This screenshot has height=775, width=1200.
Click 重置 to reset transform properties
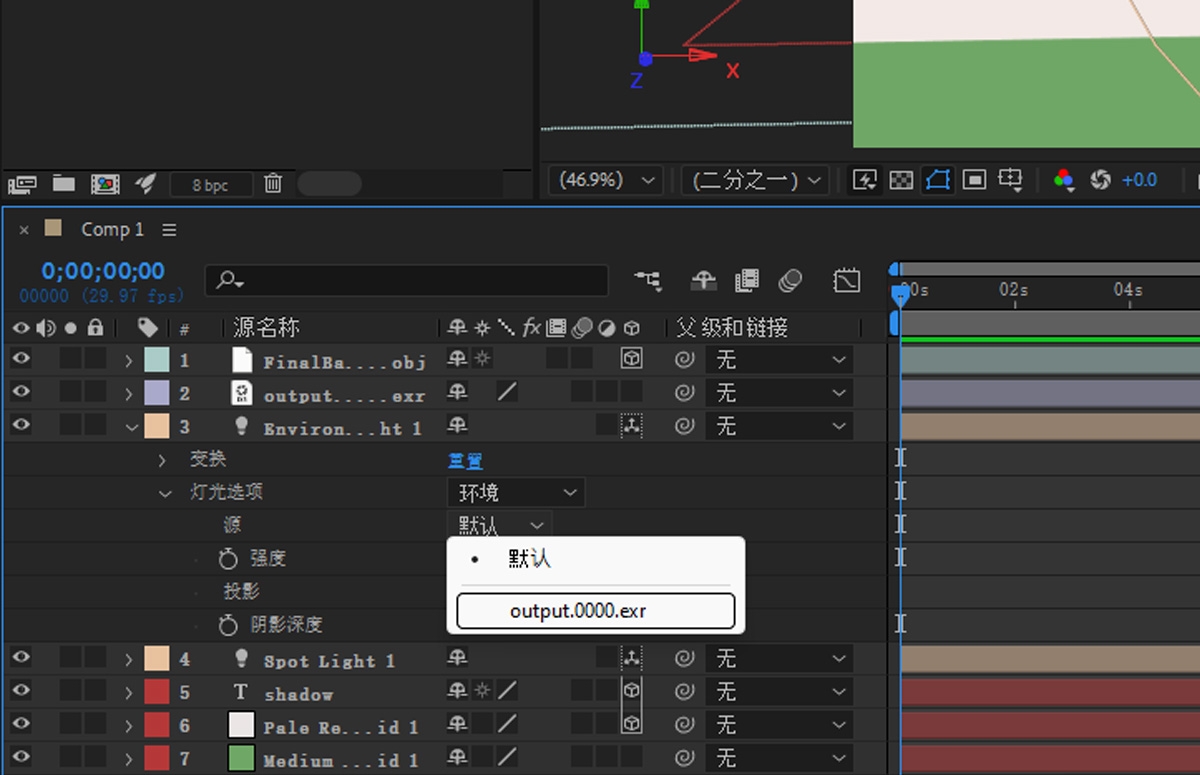coord(465,459)
